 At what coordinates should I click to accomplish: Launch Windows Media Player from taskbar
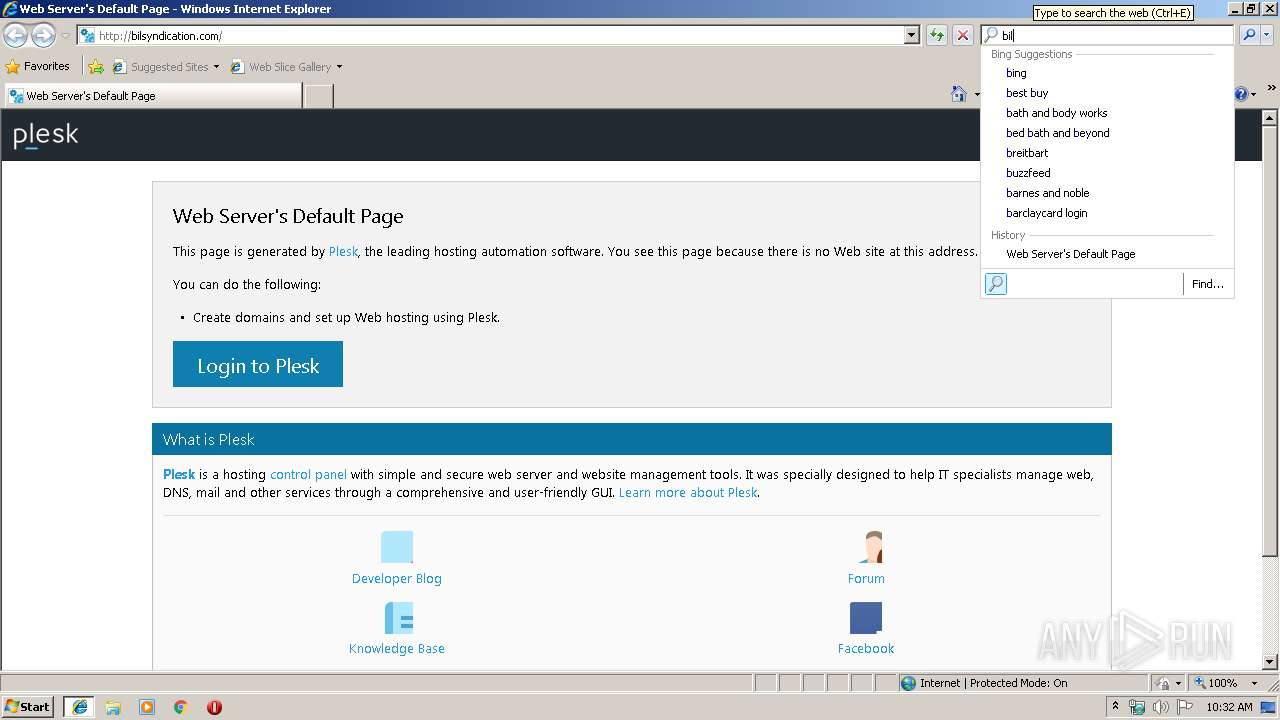coord(147,707)
